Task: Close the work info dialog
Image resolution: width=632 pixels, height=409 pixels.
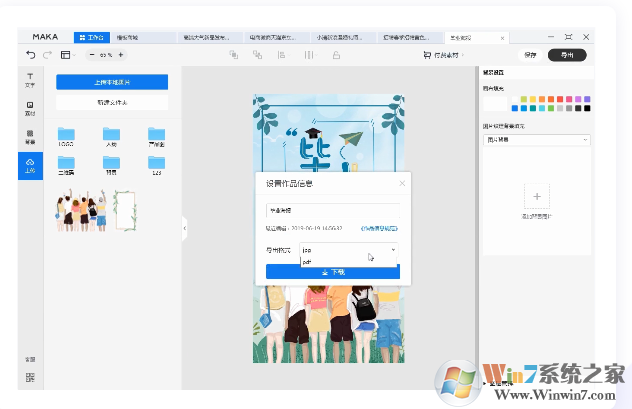Action: click(402, 183)
